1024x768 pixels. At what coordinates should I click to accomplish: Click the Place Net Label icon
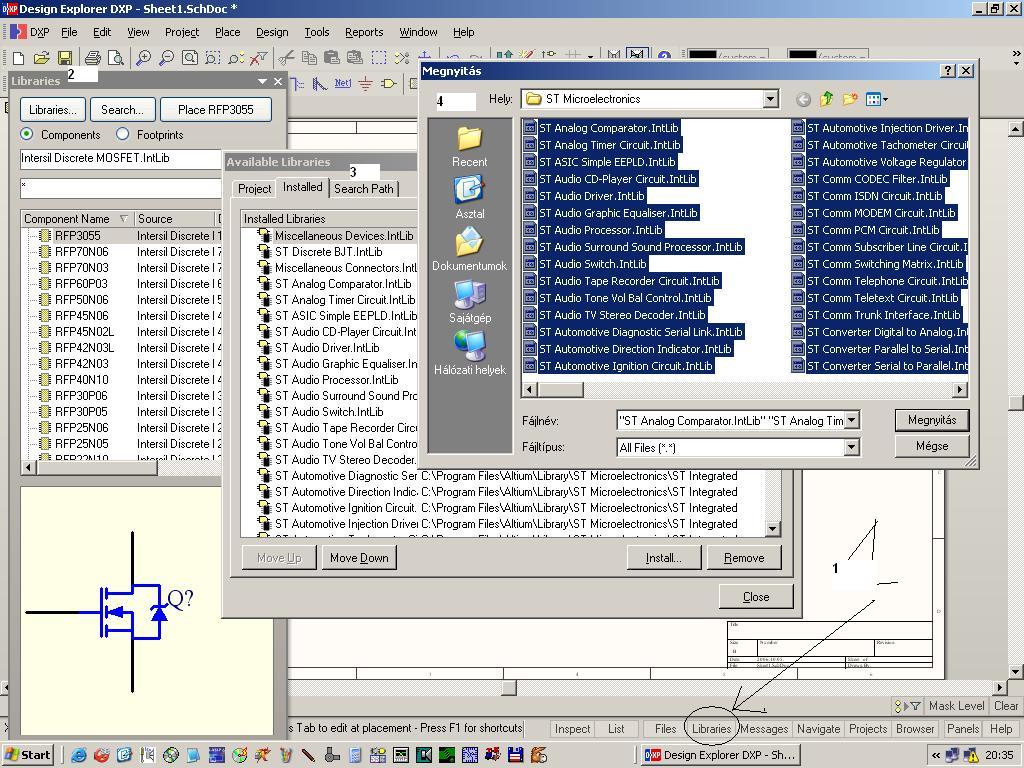[342, 84]
